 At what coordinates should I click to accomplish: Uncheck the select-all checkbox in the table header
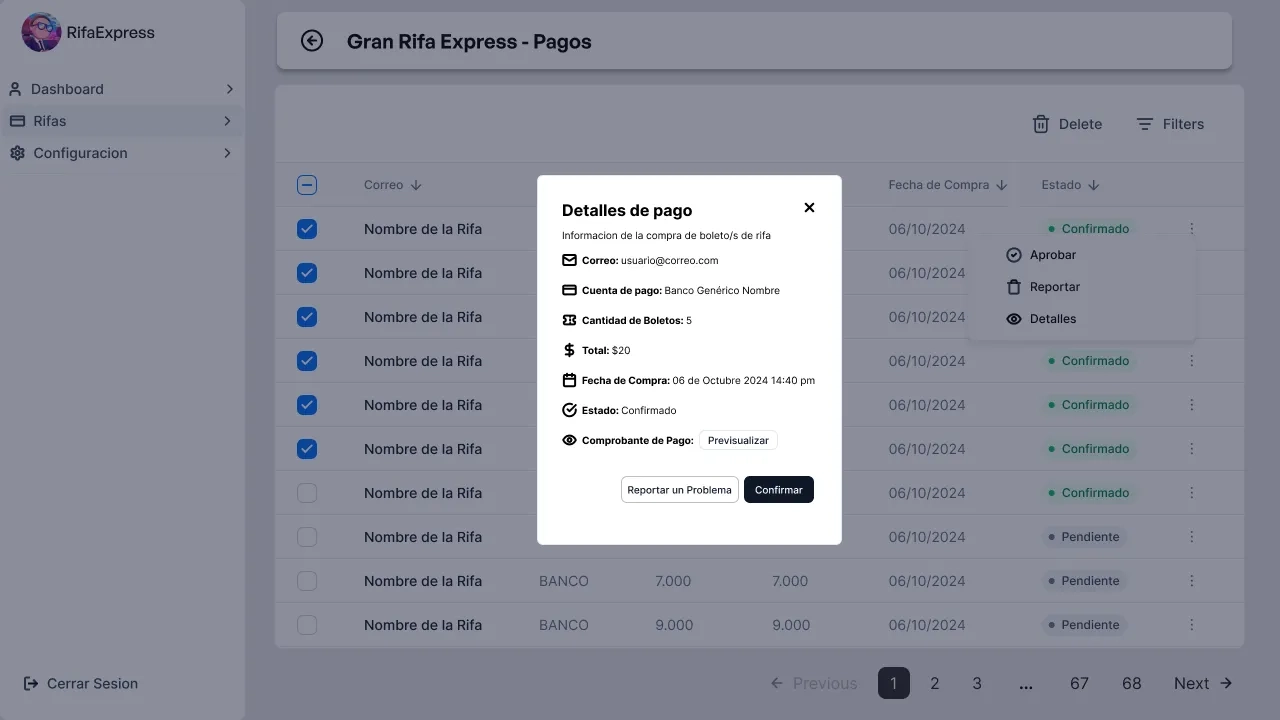click(307, 185)
